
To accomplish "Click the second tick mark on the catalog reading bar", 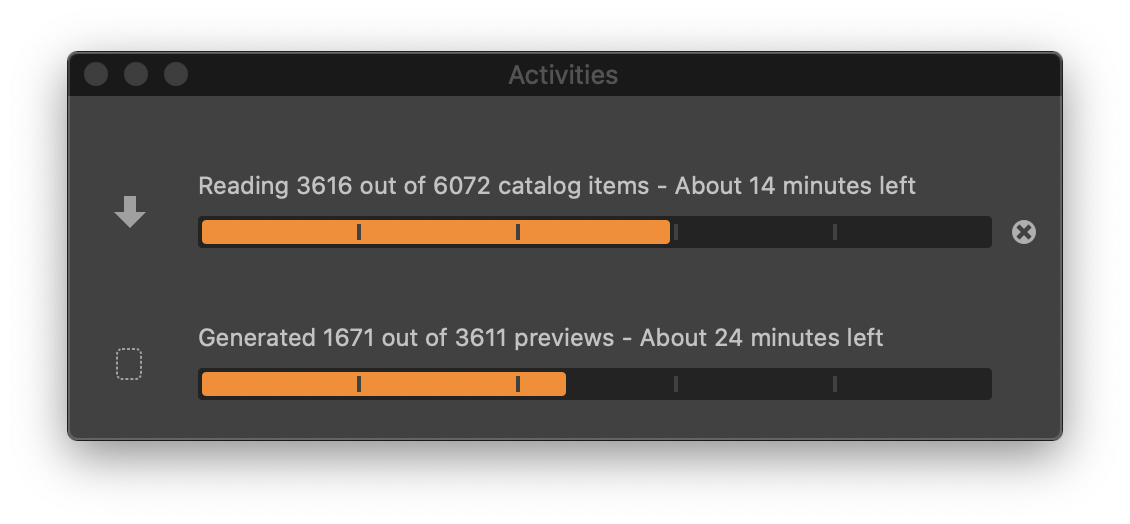I will point(518,232).
